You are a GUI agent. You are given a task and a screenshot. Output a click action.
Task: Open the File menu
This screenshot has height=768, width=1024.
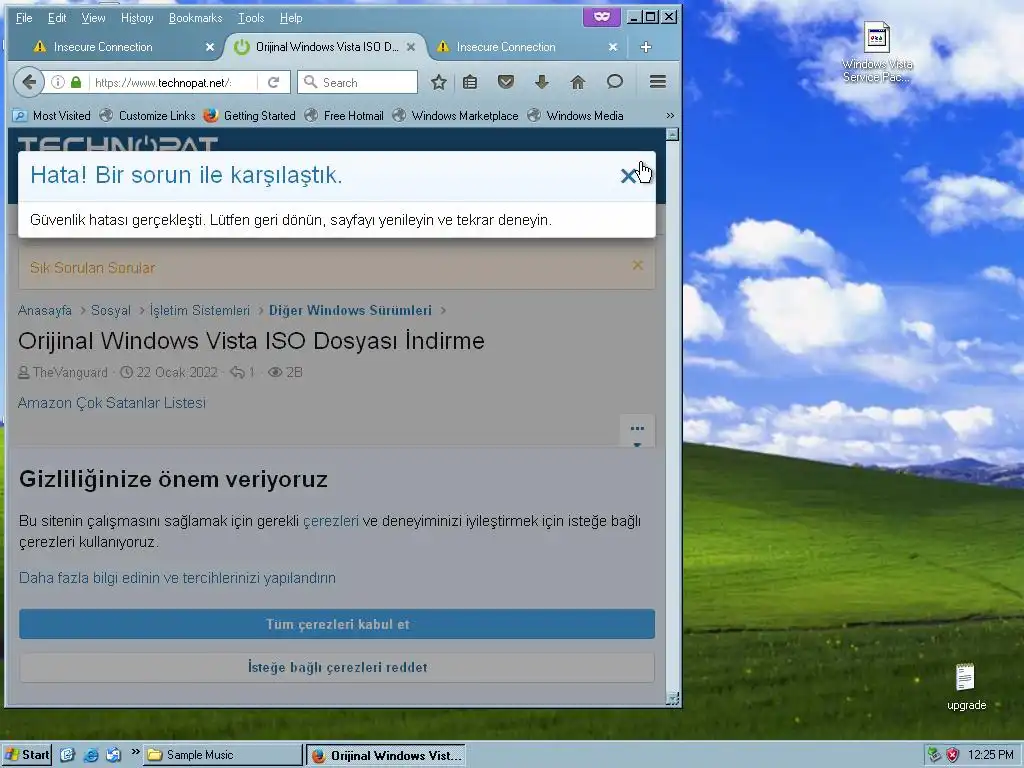(24, 18)
